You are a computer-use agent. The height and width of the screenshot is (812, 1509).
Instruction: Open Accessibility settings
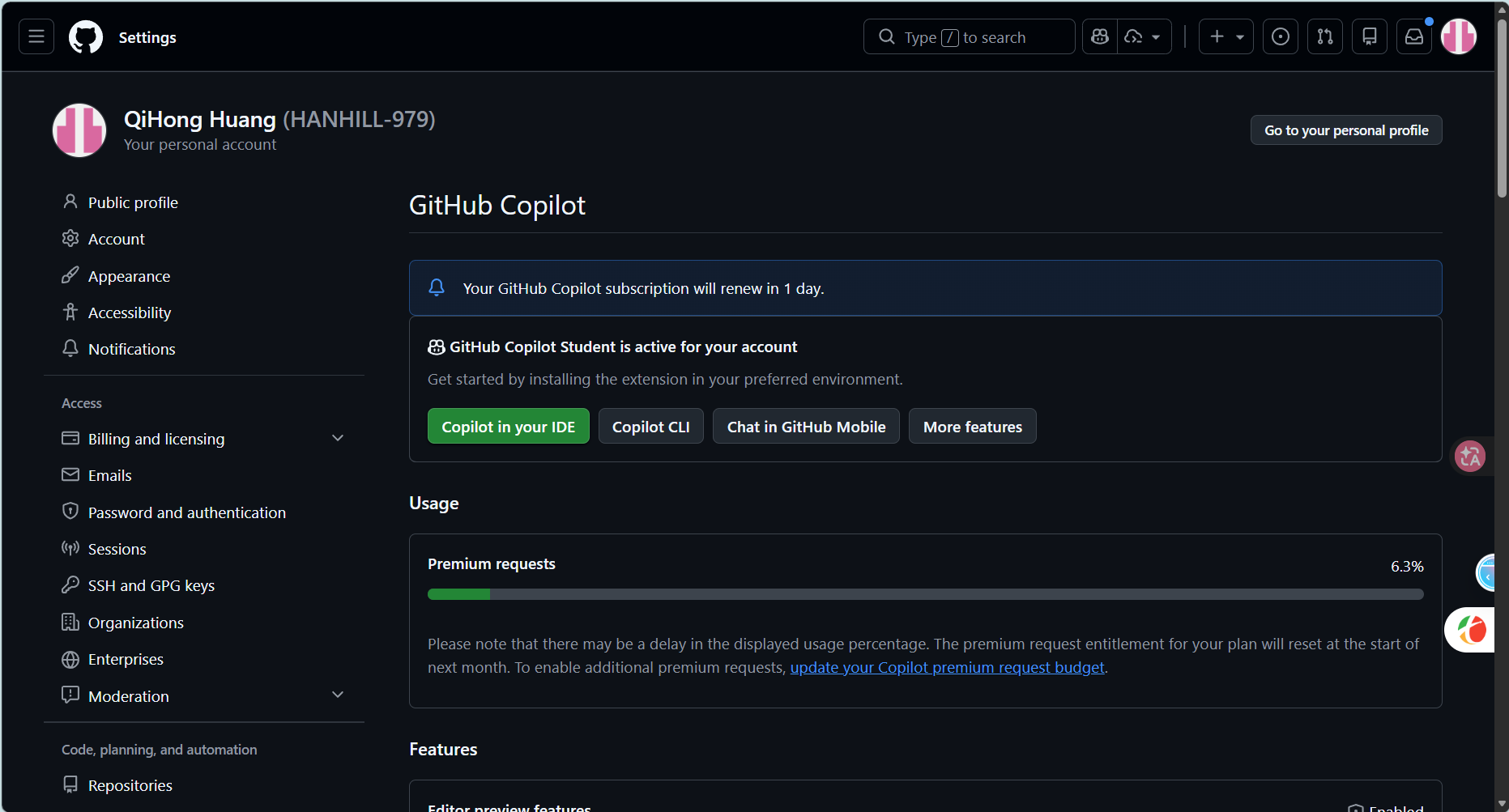click(130, 312)
